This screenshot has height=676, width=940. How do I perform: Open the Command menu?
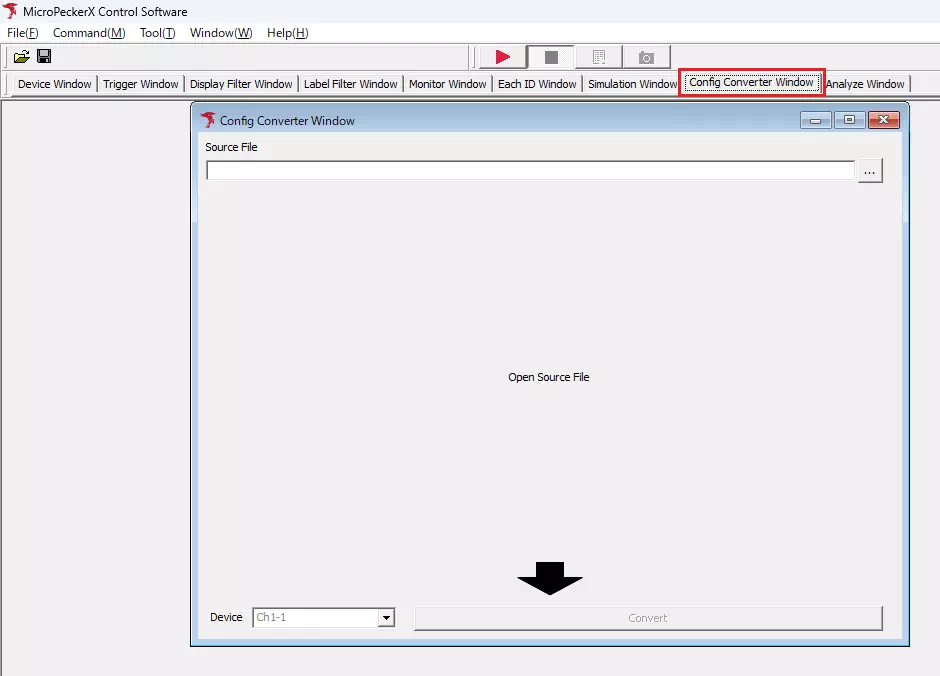[88, 33]
